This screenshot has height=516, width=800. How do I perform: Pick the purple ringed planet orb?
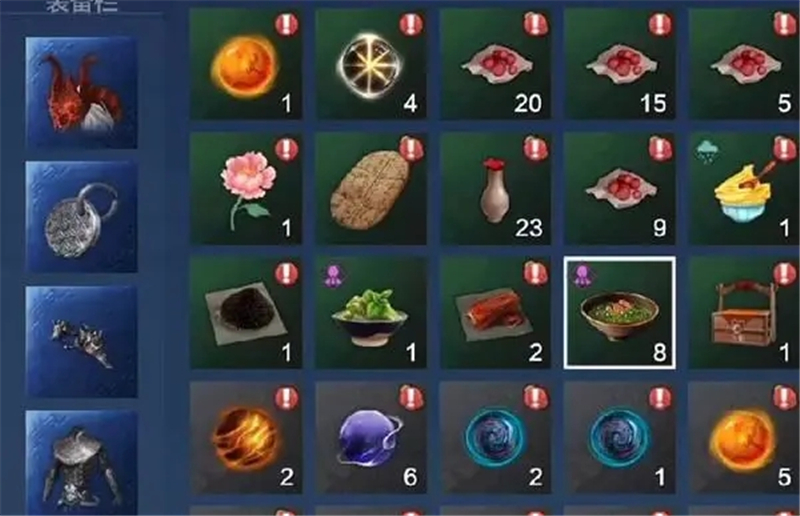tap(371, 437)
